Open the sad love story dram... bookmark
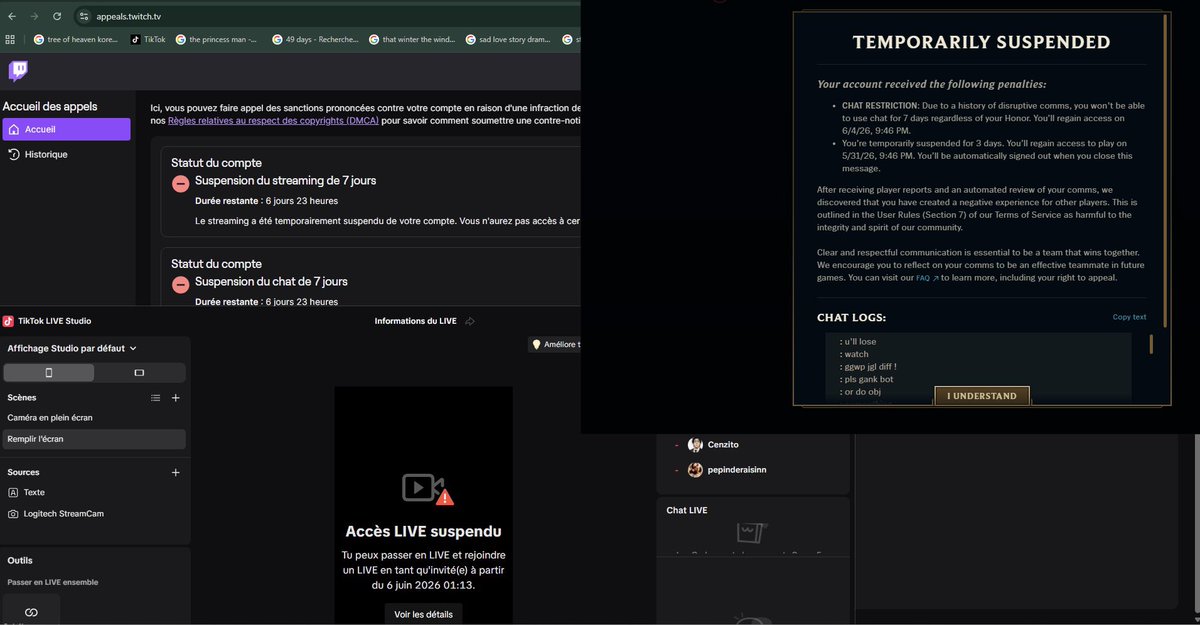Image resolution: width=1200 pixels, height=625 pixels. [x=509, y=40]
